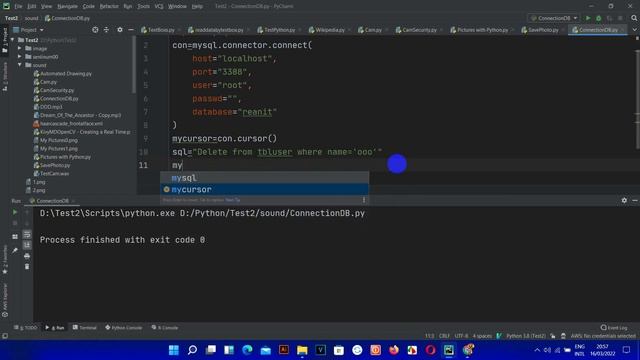The image size is (640, 360).
Task: Toggle soft-wrap in the Run console
Action: click(27, 234)
